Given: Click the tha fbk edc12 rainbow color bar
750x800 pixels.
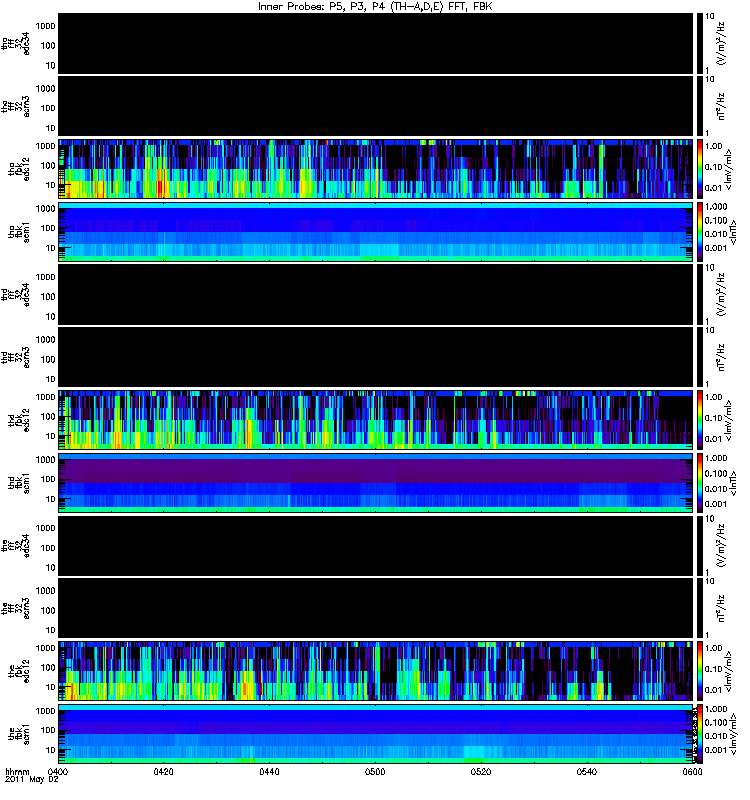Looking at the screenshot, I should coord(699,169).
